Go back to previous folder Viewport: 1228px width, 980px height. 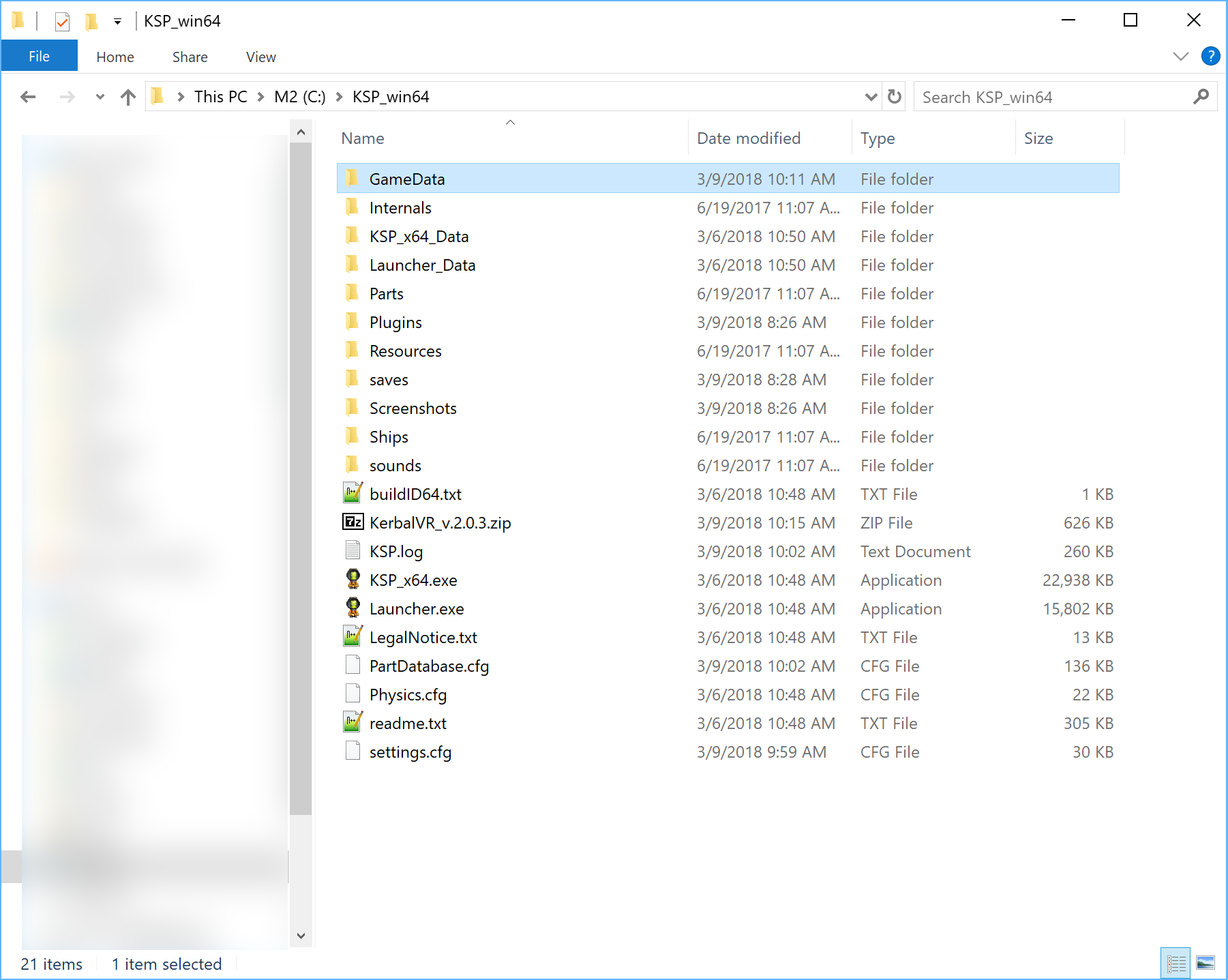[x=28, y=97]
